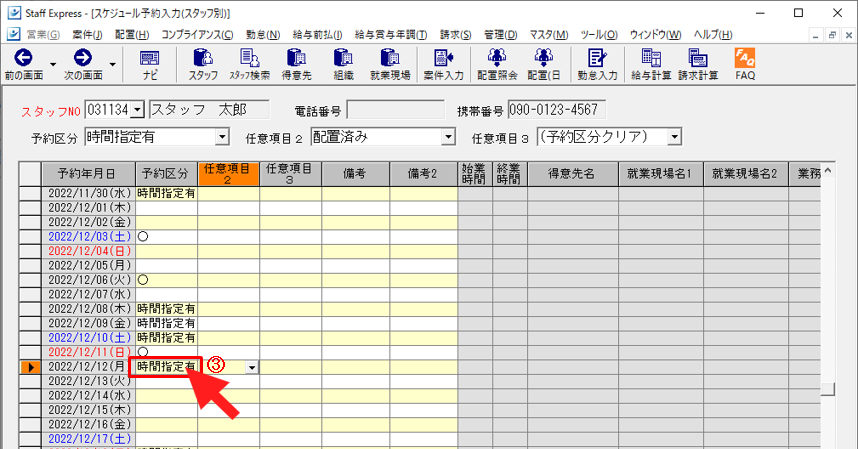The height and width of the screenshot is (449, 858).
Task: Click Staff Express app icon in title bar
Action: (x=14, y=13)
